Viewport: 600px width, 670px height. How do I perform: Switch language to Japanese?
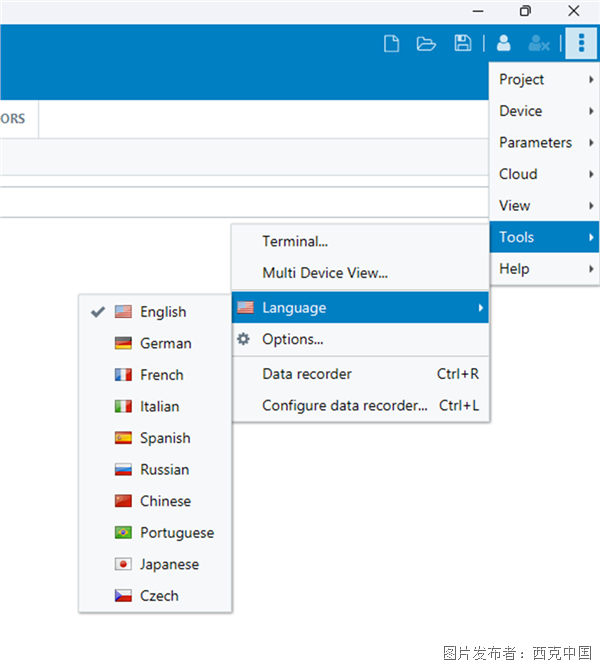pyautogui.click(x=169, y=564)
